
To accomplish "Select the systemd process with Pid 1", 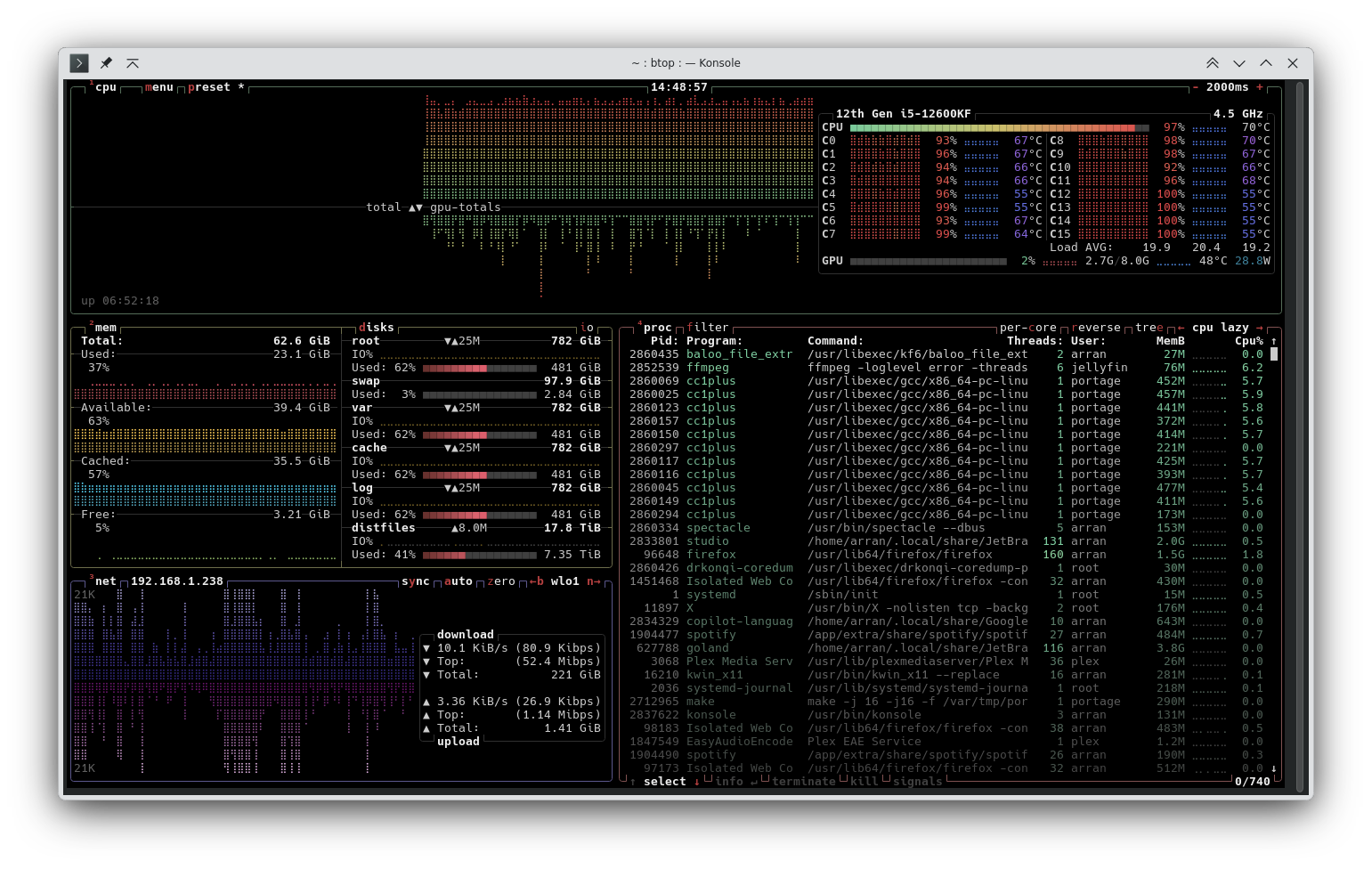I will coord(946,595).
